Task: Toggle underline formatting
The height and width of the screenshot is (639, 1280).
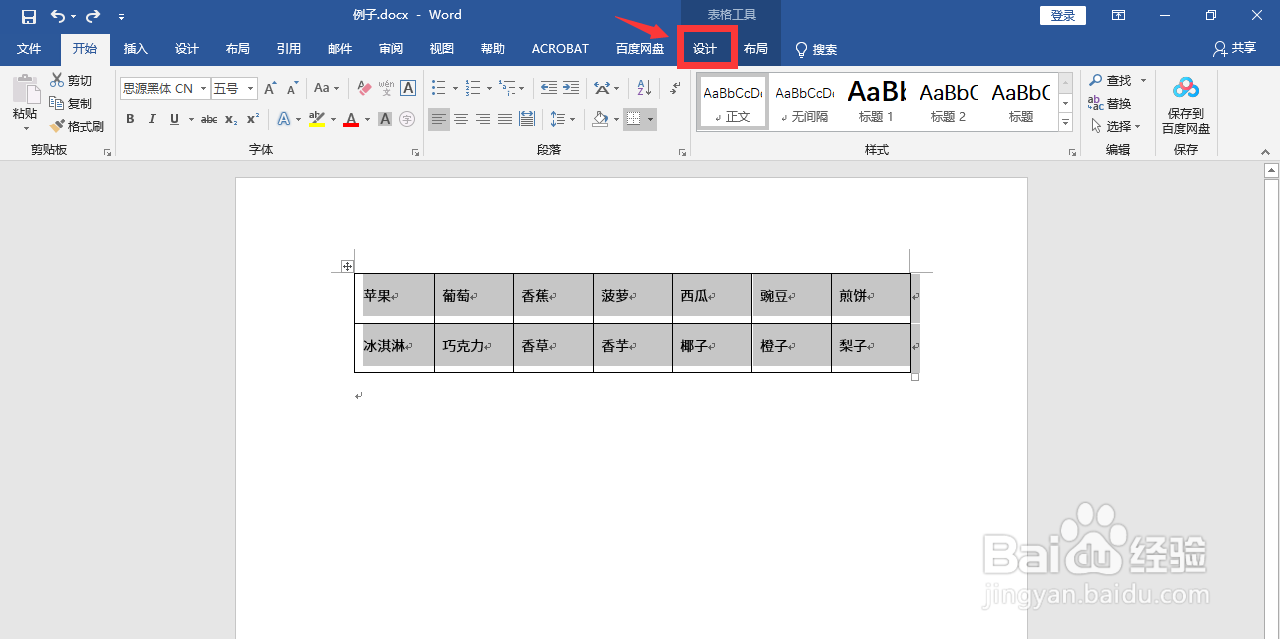Action: [x=172, y=119]
